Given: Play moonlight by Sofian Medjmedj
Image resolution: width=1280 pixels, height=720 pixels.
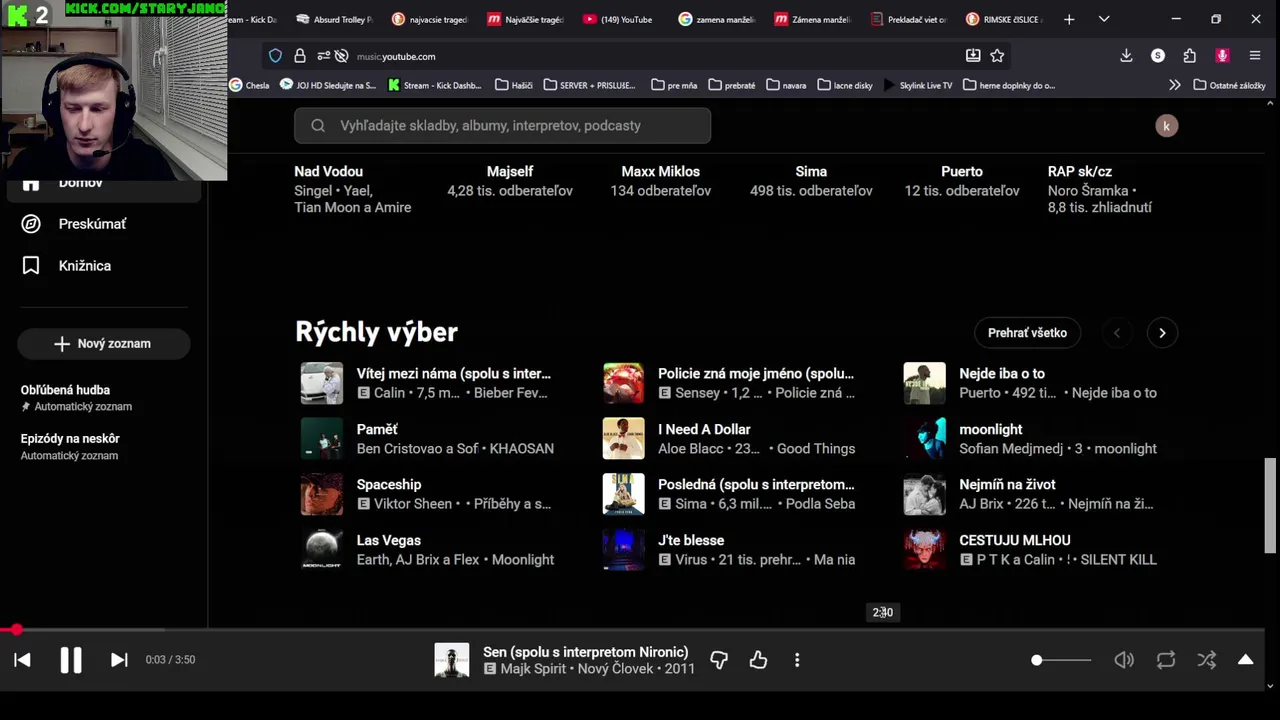Looking at the screenshot, I should point(991,429).
